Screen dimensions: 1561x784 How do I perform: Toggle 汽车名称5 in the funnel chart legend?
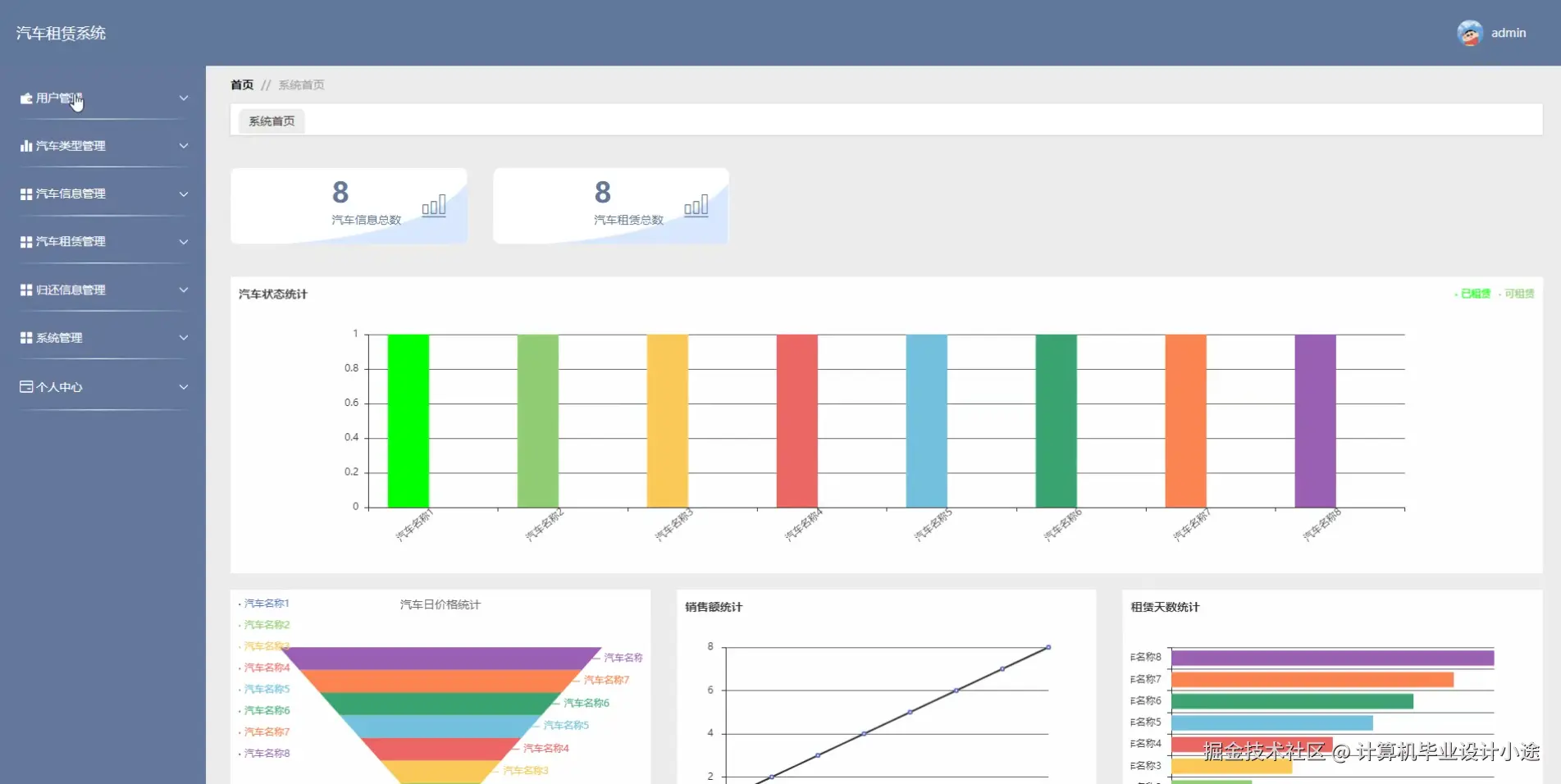264,689
